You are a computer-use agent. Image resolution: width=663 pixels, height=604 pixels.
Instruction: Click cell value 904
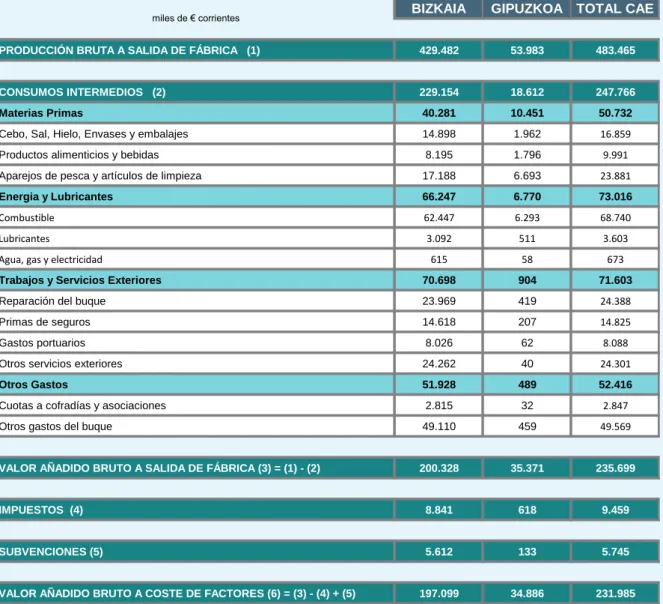[x=527, y=280]
